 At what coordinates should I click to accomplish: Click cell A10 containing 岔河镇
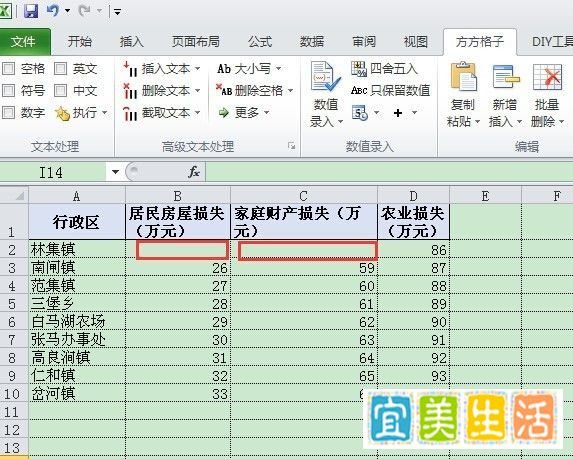77,394
